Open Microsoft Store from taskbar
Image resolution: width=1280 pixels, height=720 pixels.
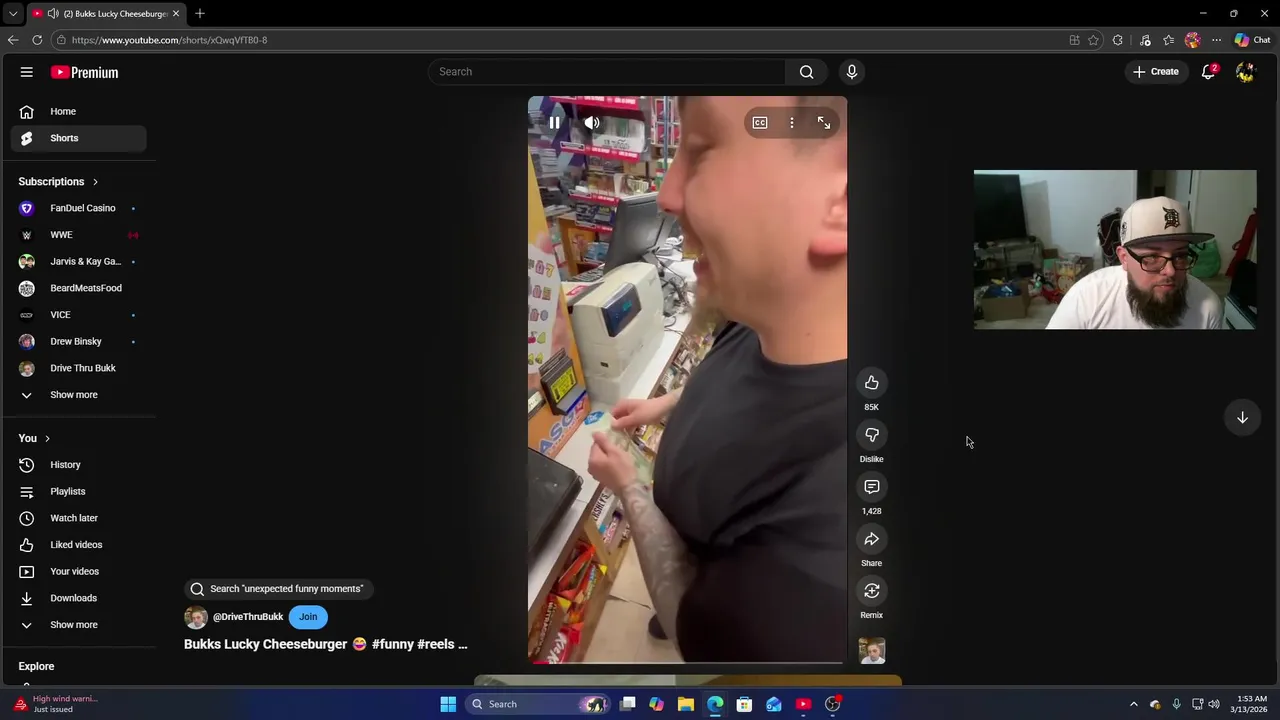click(744, 704)
